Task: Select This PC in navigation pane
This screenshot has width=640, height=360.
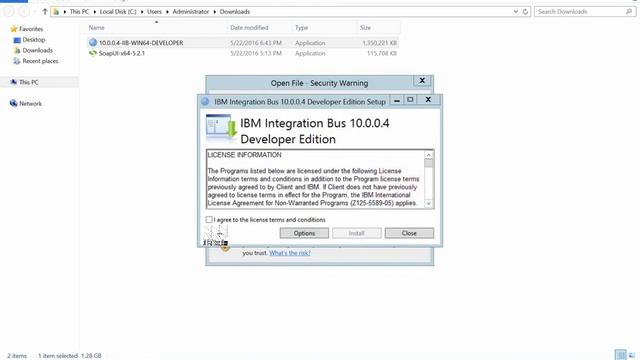Action: click(29, 82)
